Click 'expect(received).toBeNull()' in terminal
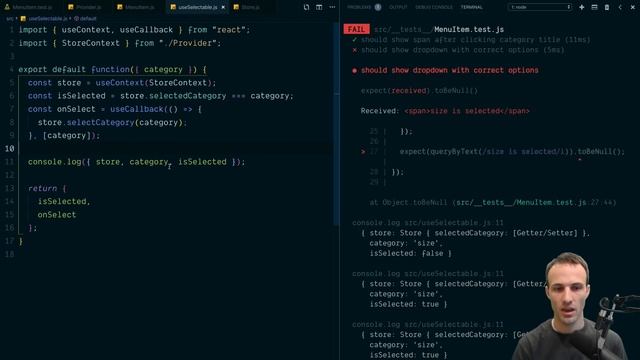 click(419, 91)
